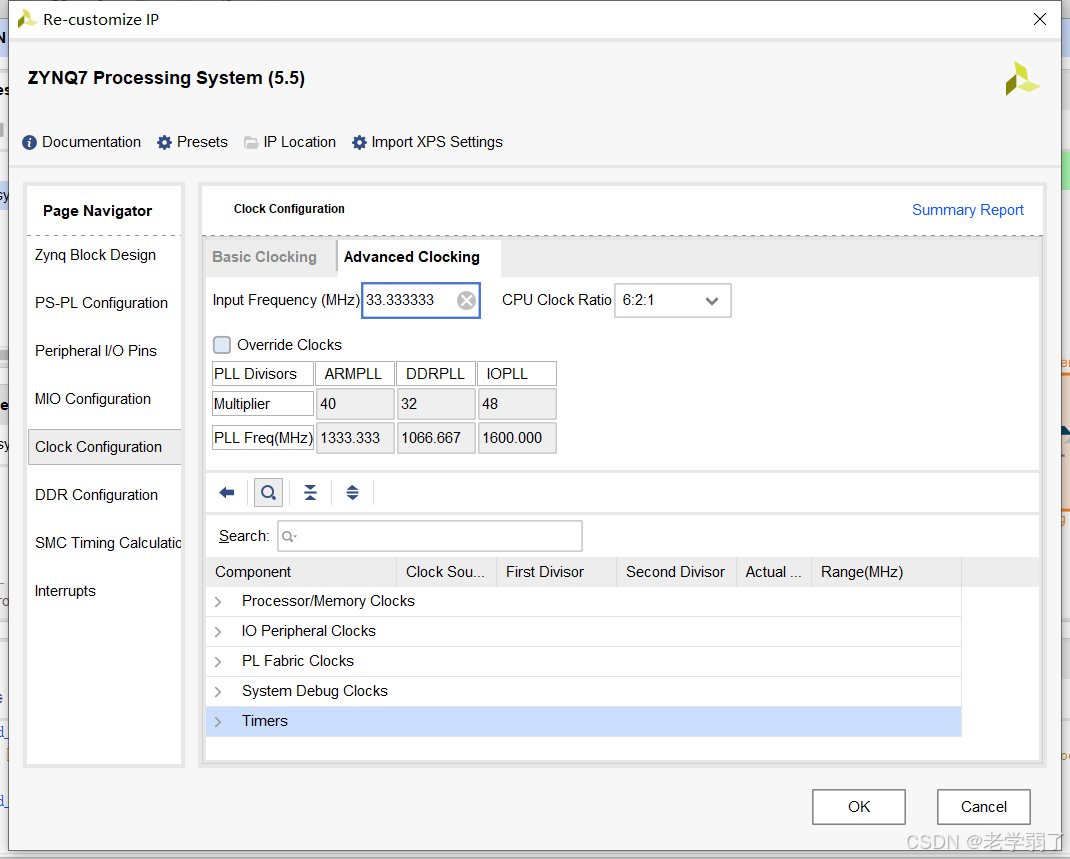The image size is (1070, 859).
Task: Open SMC Timing Calculation page
Action: point(108,543)
